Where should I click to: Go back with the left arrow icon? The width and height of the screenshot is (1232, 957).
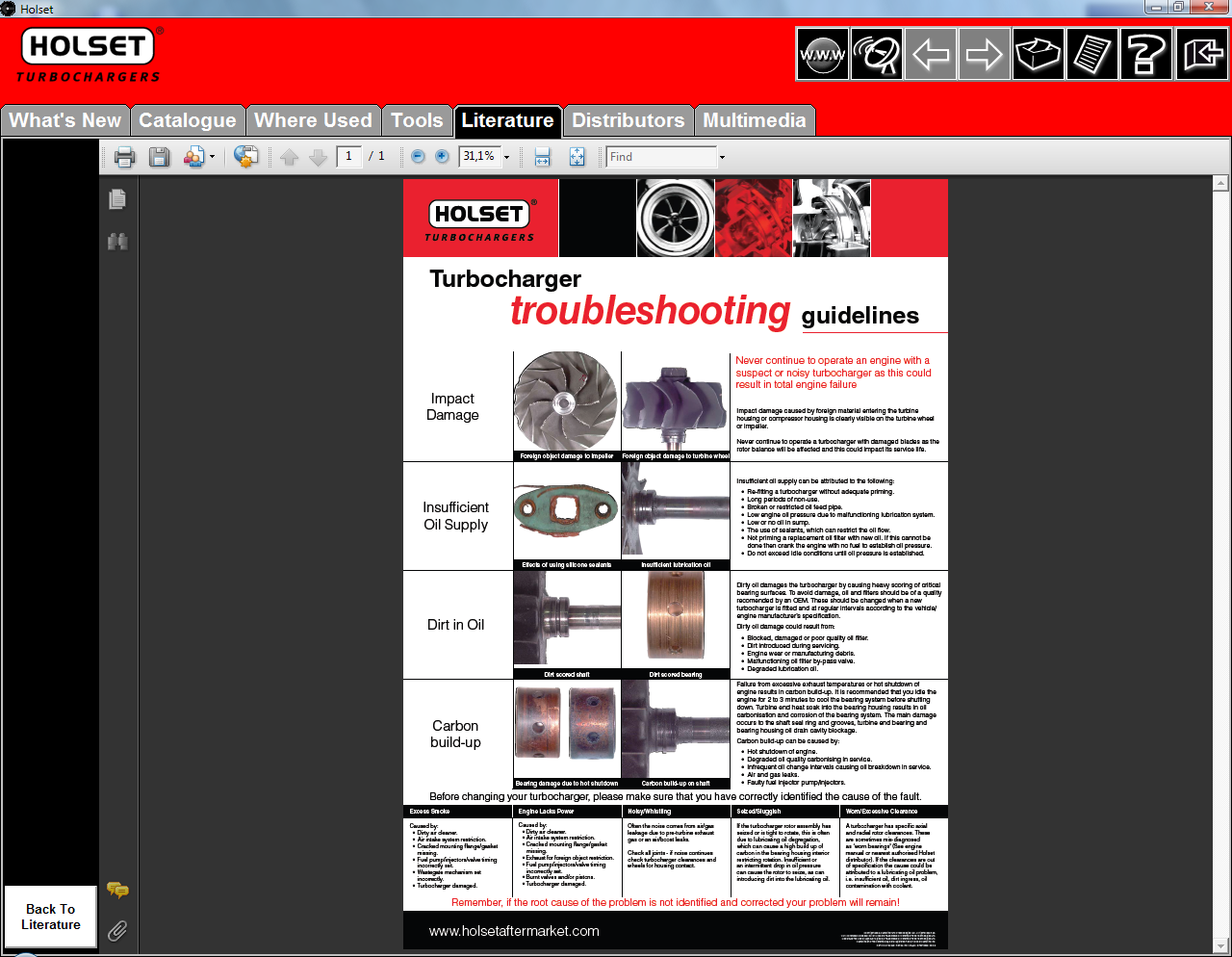pos(931,54)
